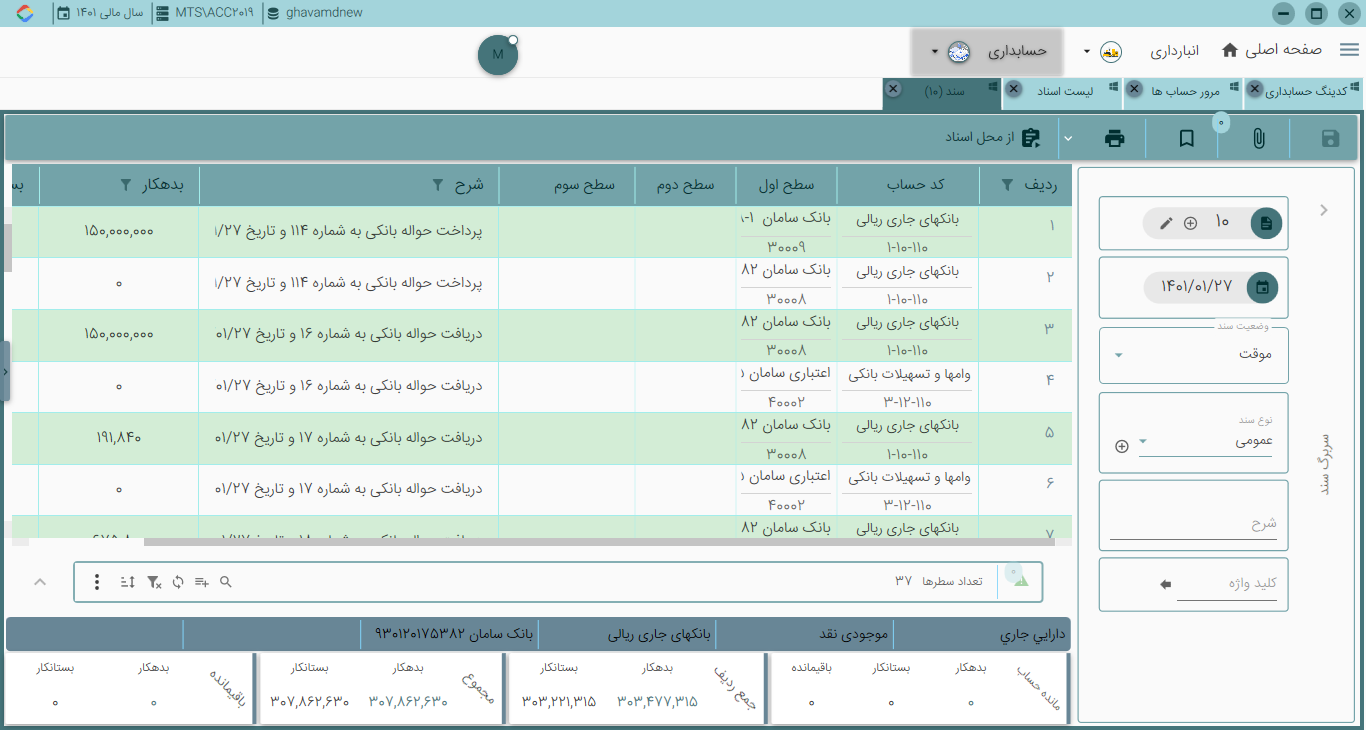Click the date field ۱۴۰۱/۰۱/۲۷
The image size is (1366, 730).
(x=1196, y=287)
